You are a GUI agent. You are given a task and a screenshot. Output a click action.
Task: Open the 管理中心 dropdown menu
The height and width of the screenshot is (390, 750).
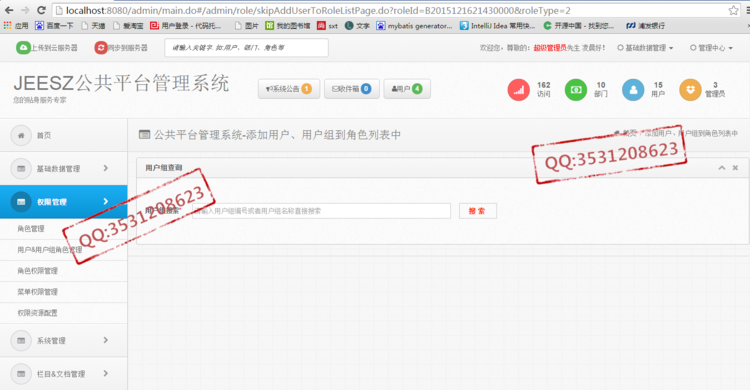[x=711, y=48]
